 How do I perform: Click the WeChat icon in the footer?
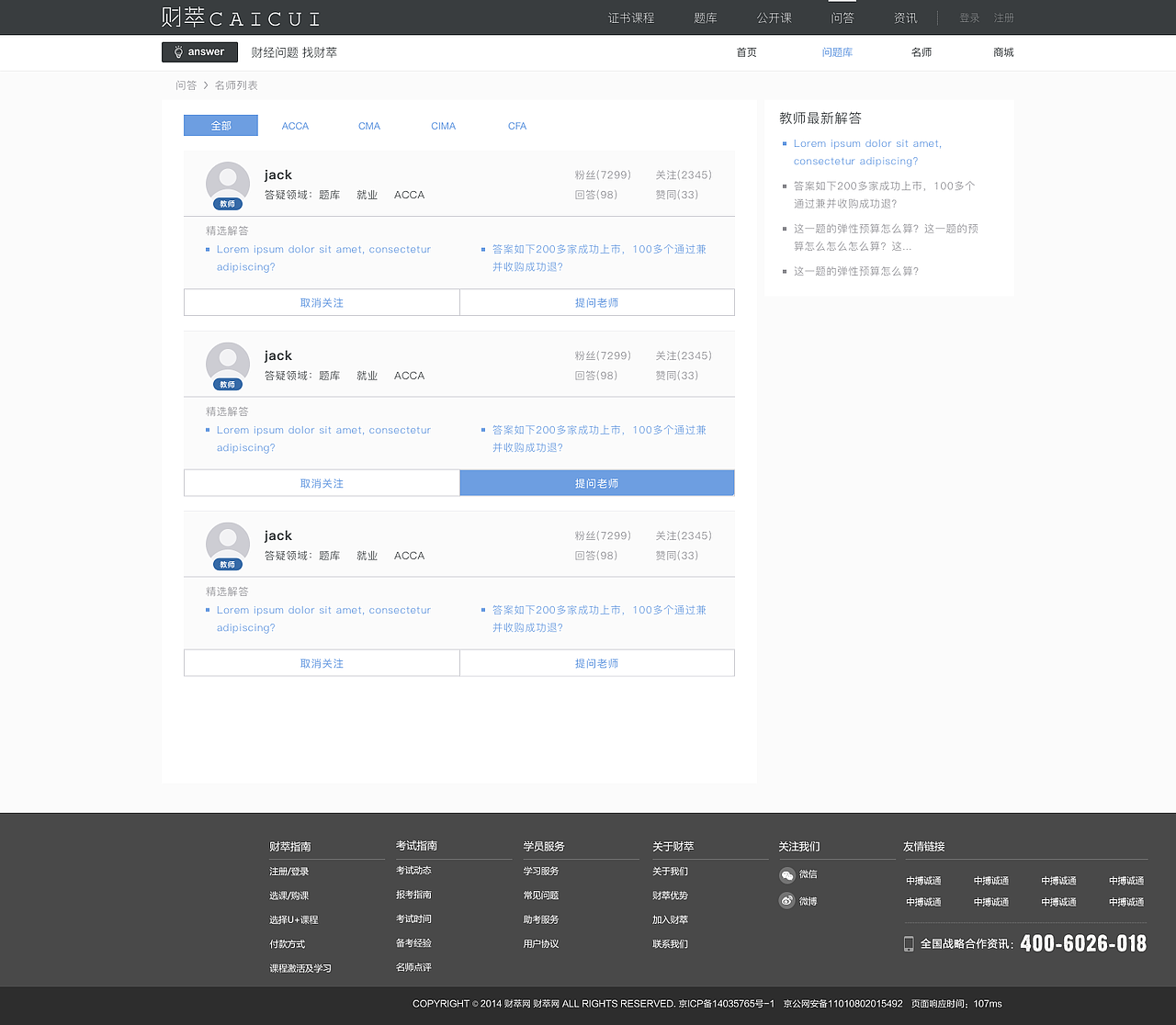(787, 874)
